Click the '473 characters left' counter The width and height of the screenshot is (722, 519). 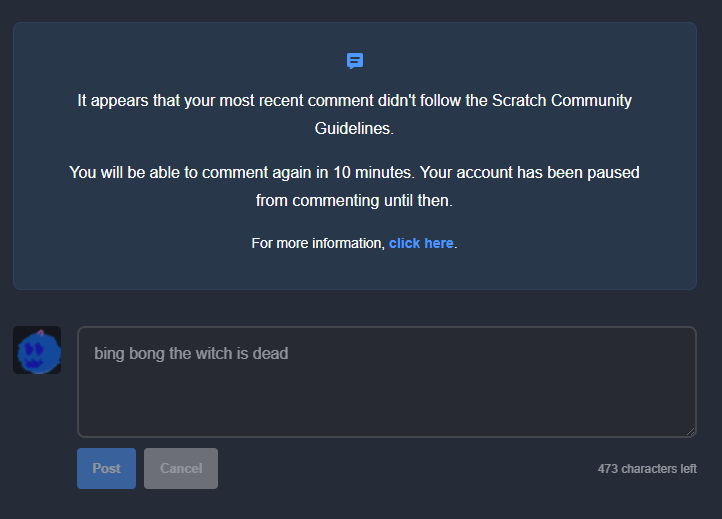click(x=647, y=468)
